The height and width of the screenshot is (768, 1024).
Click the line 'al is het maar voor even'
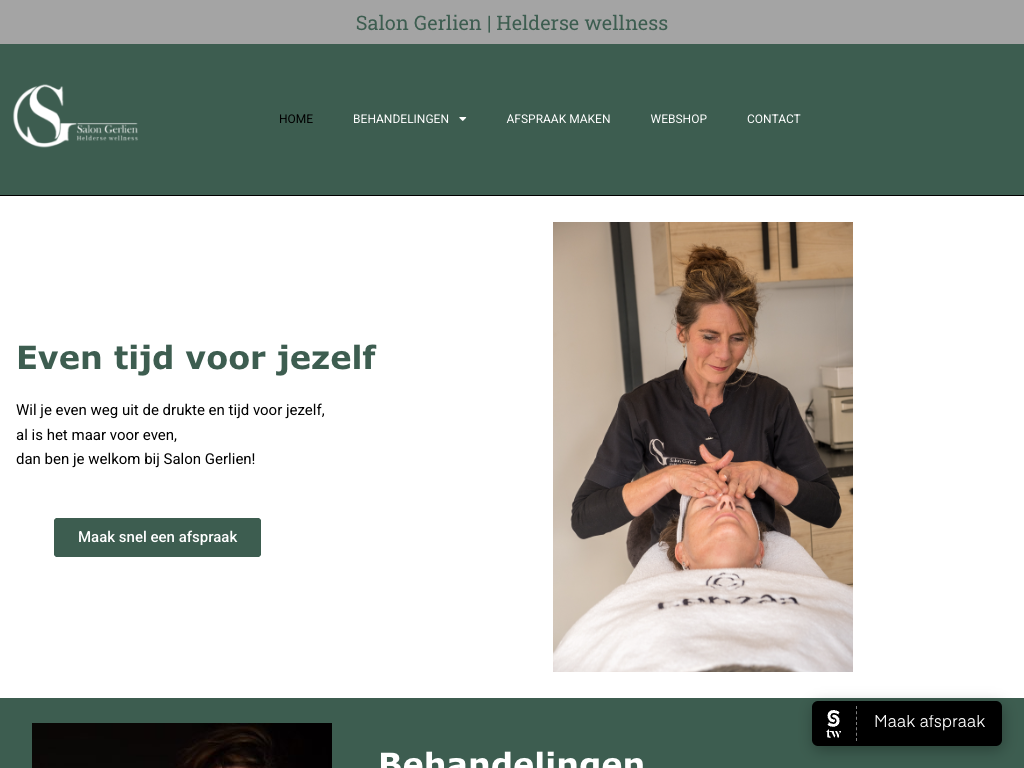(97, 435)
